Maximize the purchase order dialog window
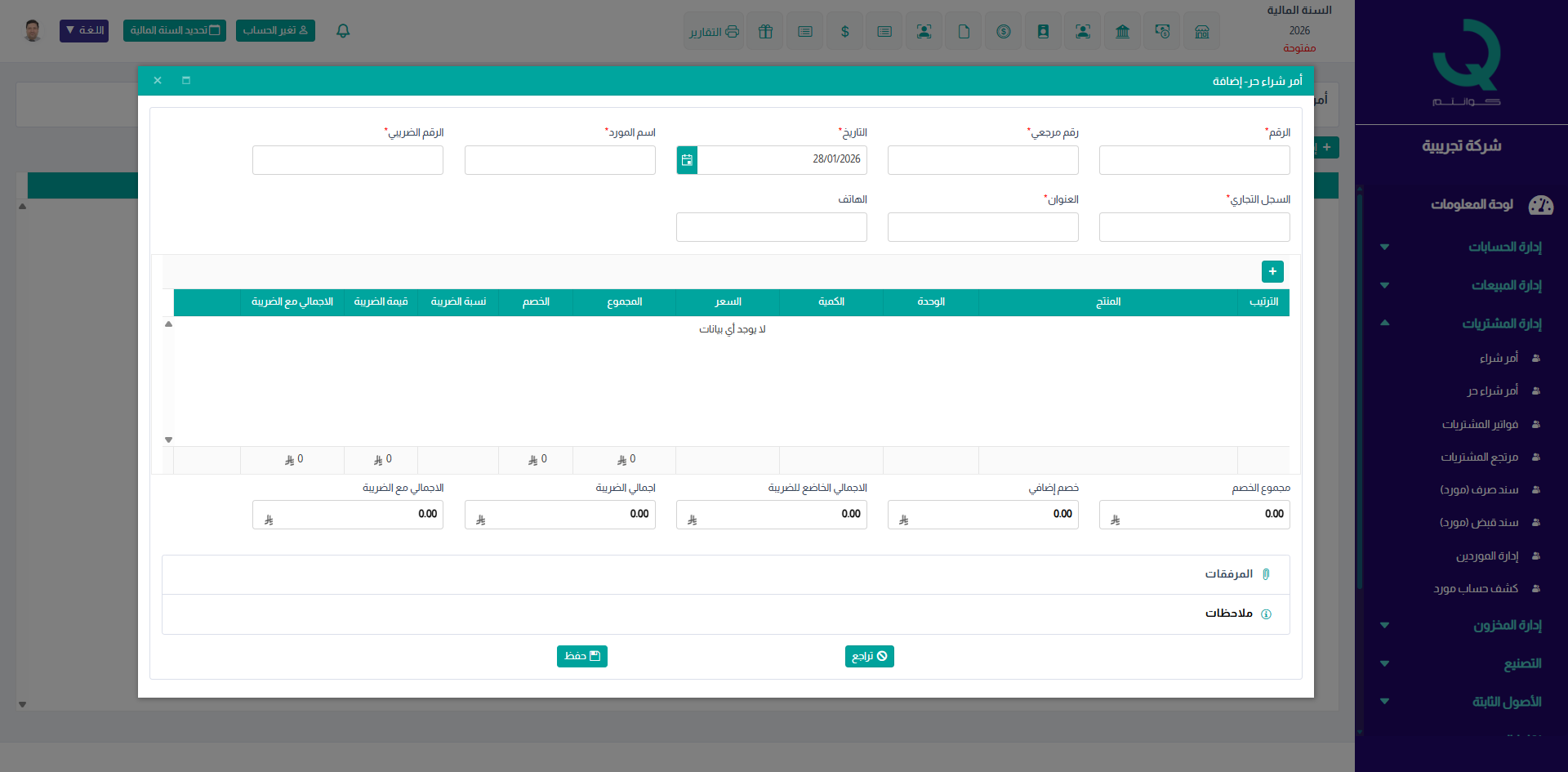This screenshot has width=1568, height=772. [186, 80]
